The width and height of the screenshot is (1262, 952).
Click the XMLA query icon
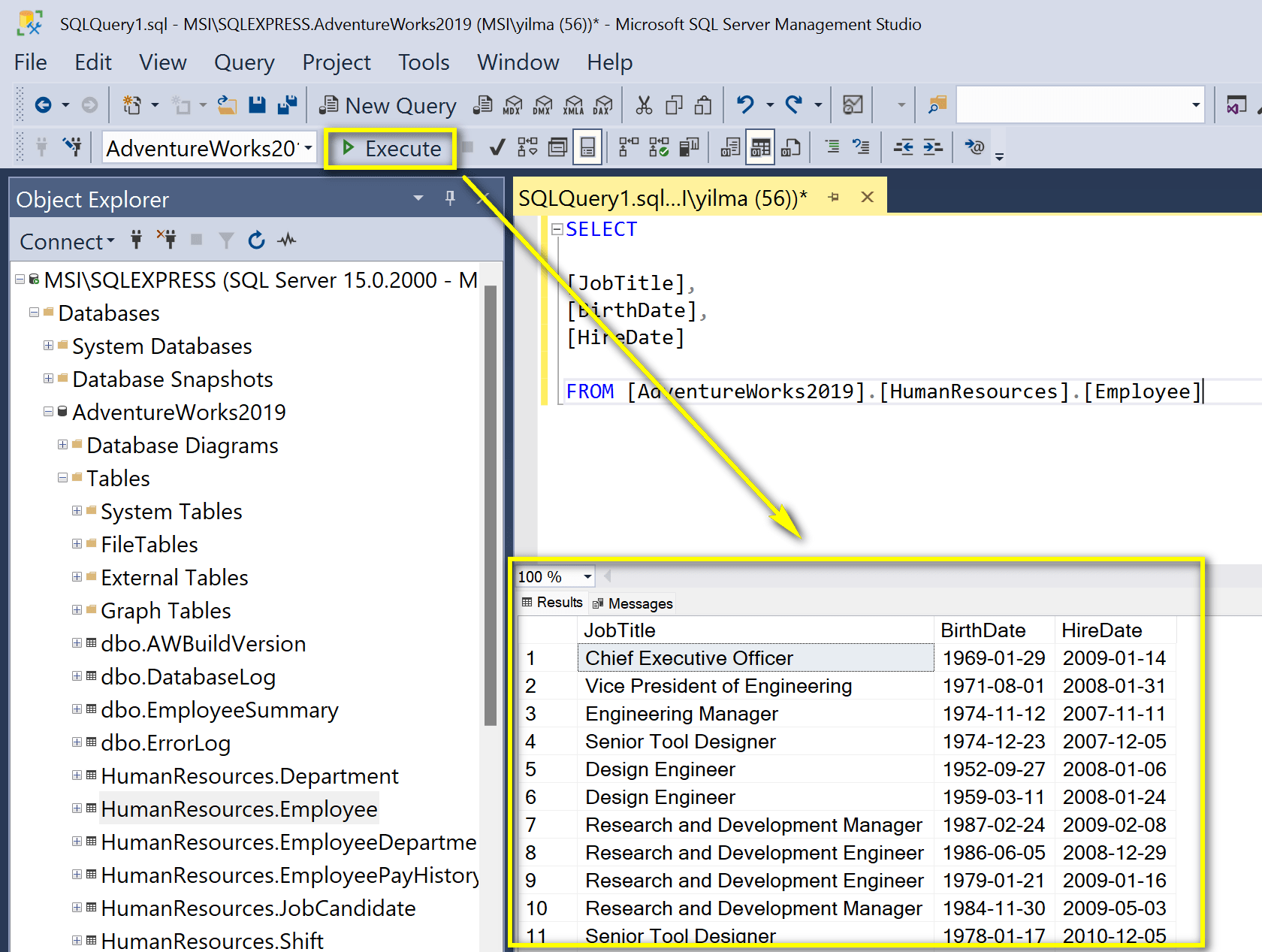point(573,105)
